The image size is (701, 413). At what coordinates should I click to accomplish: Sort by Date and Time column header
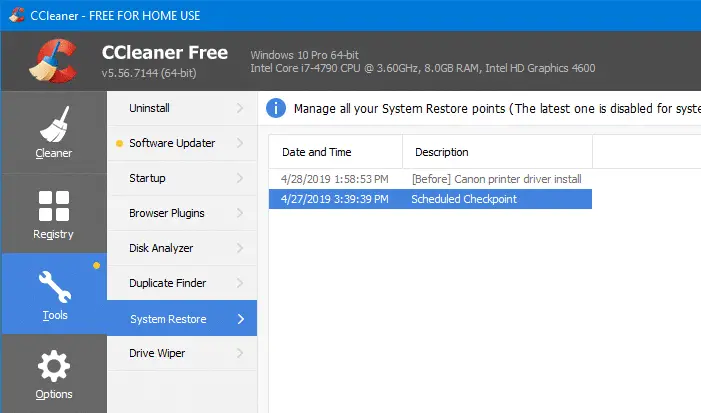pyautogui.click(x=335, y=152)
